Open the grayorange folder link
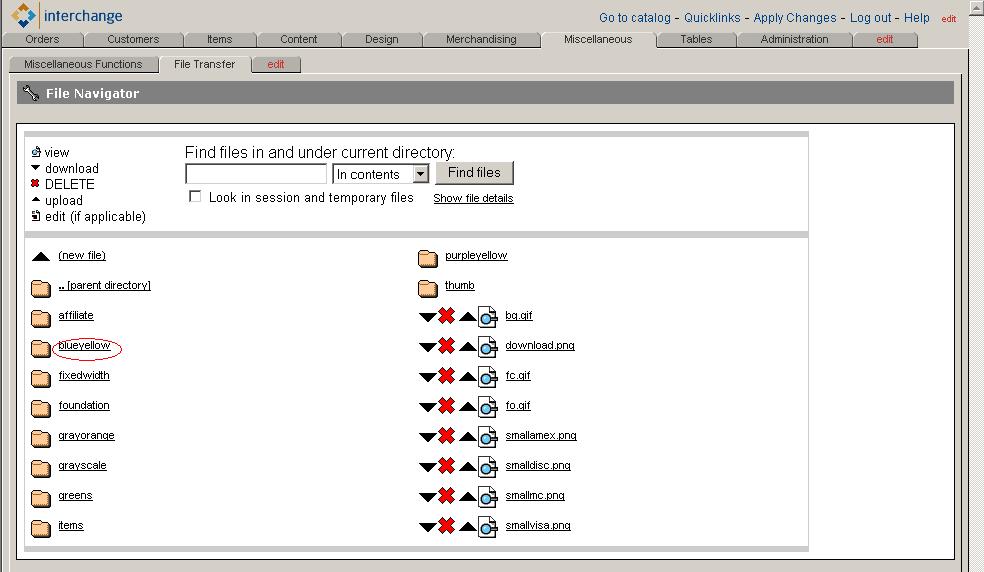 click(x=87, y=436)
